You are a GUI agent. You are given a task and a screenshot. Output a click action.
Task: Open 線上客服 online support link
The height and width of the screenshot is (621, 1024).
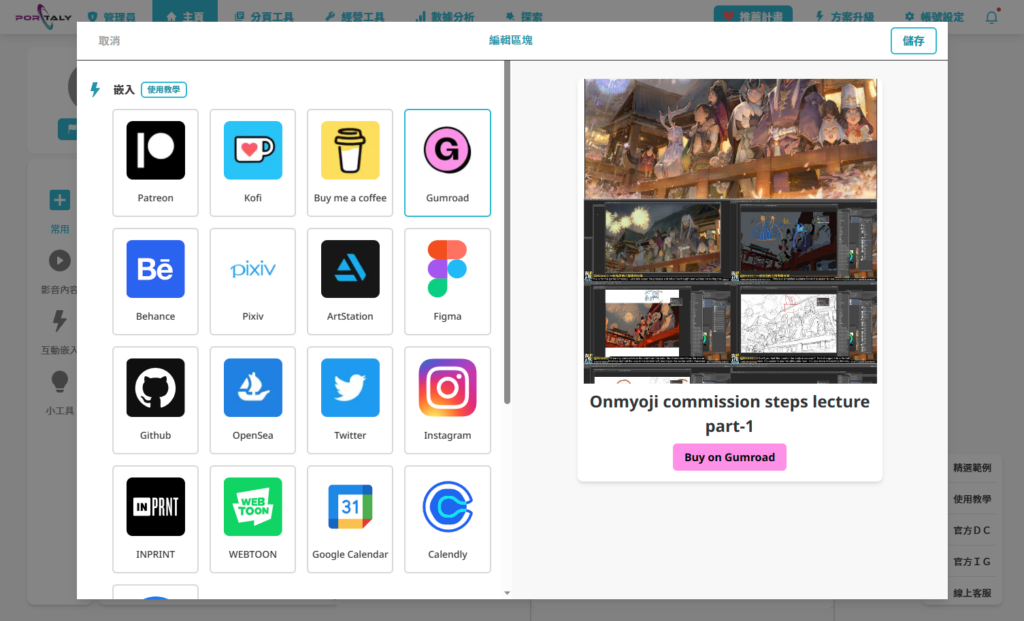point(972,593)
